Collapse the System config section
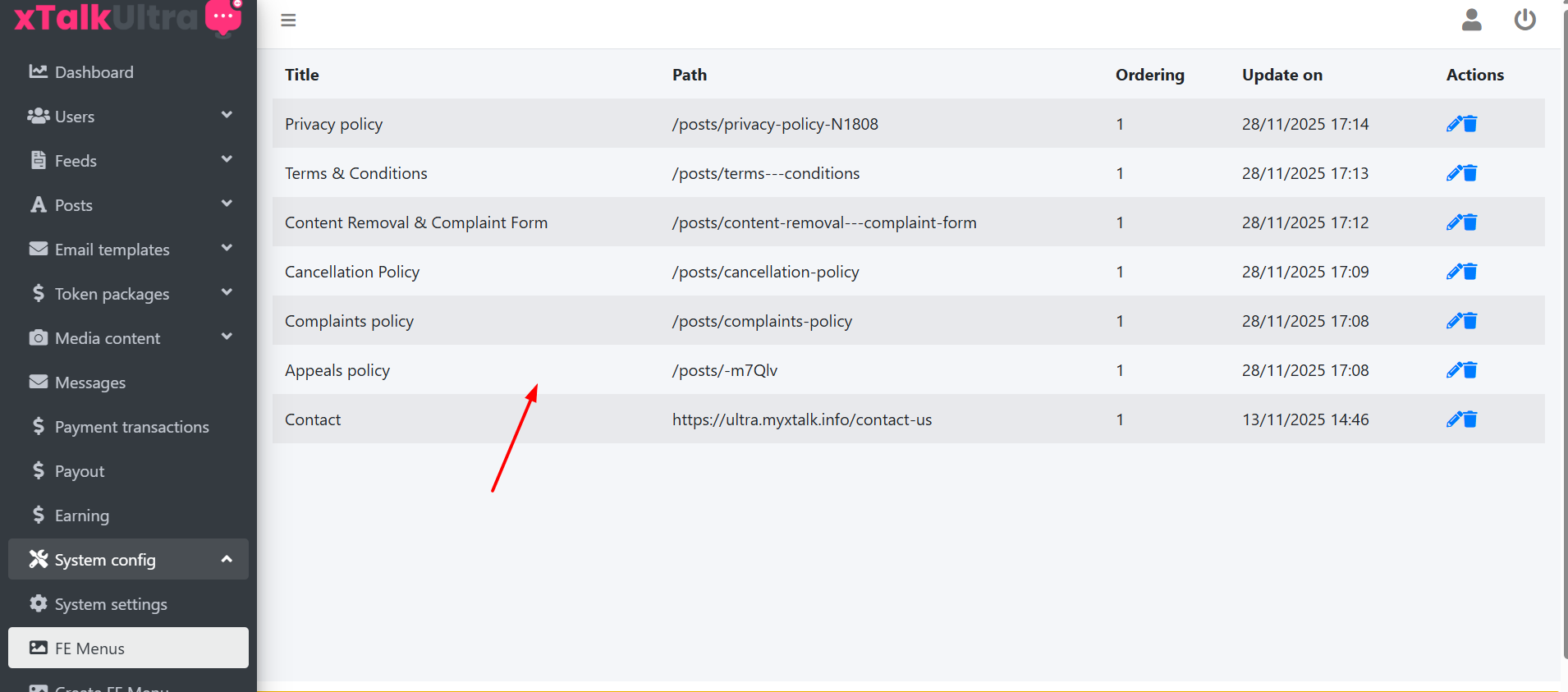The width and height of the screenshot is (1568, 692). 227,559
